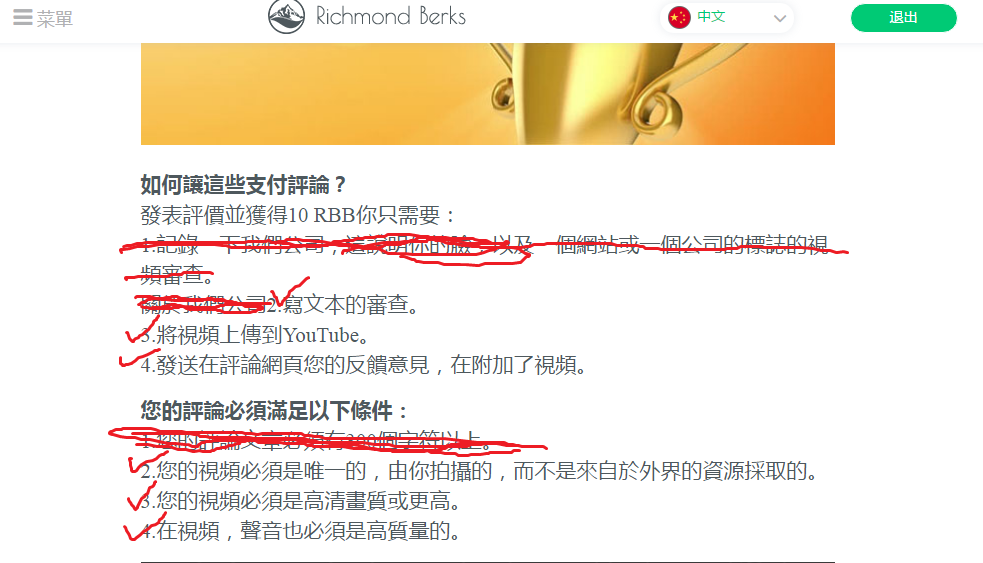
Task: Click the step about uploading to YouTube
Action: [x=254, y=335]
